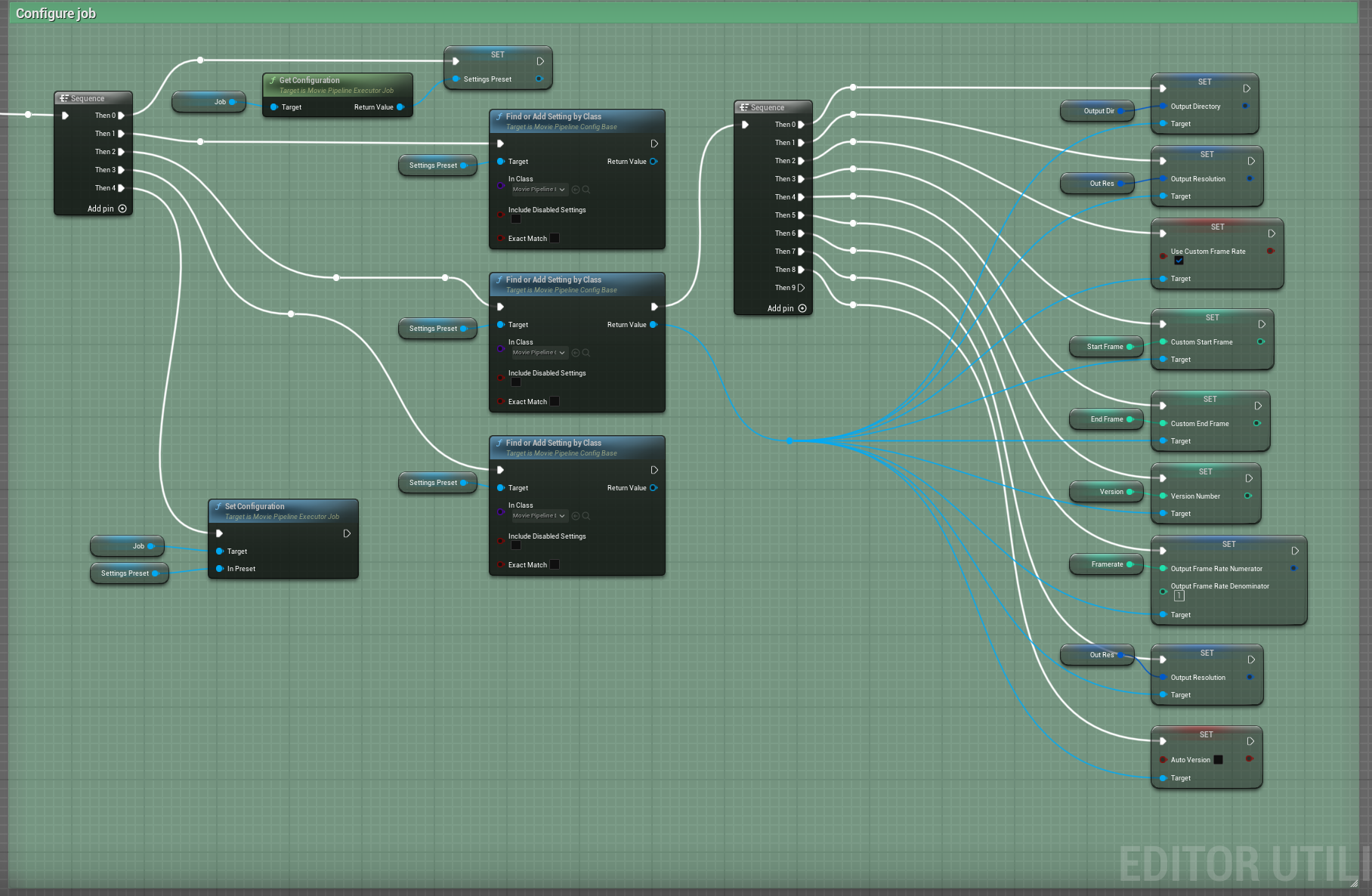
Task: Click Custom Start Frame input pin
Action: pos(1163,342)
